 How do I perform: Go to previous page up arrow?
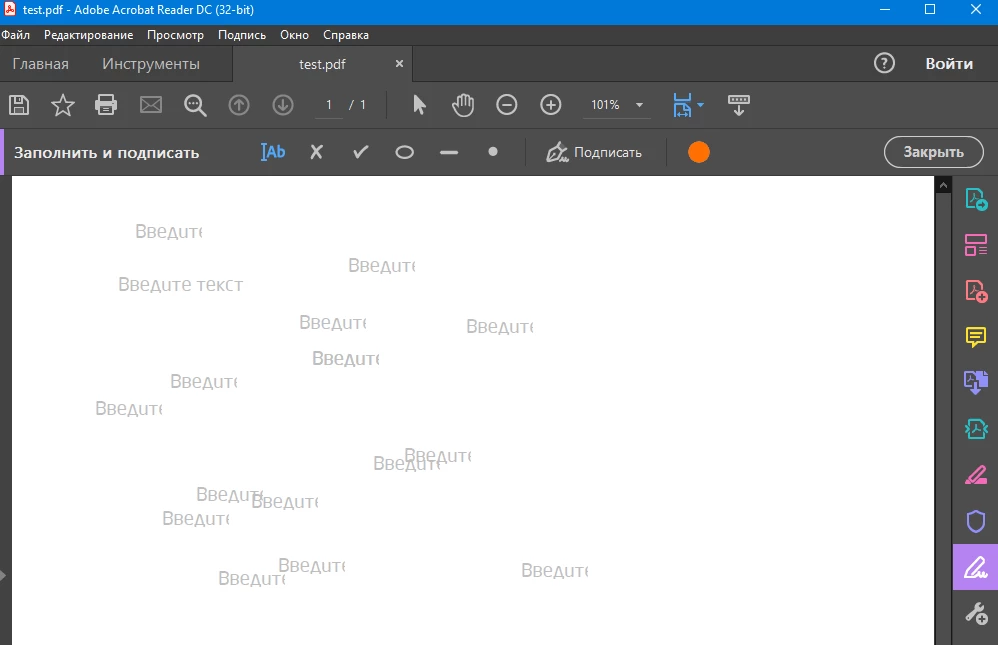[x=239, y=104]
